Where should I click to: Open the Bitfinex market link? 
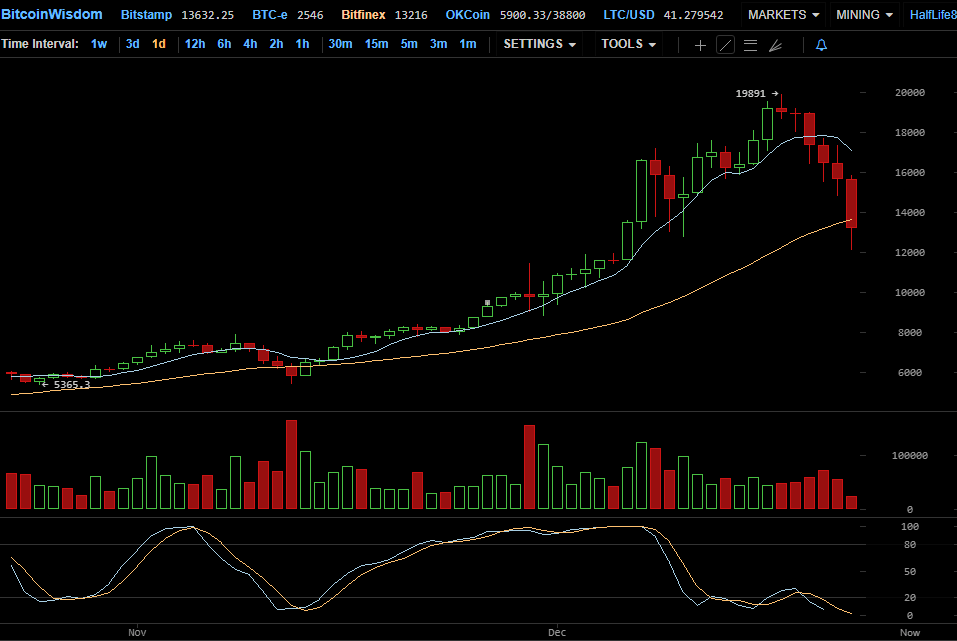pos(364,15)
